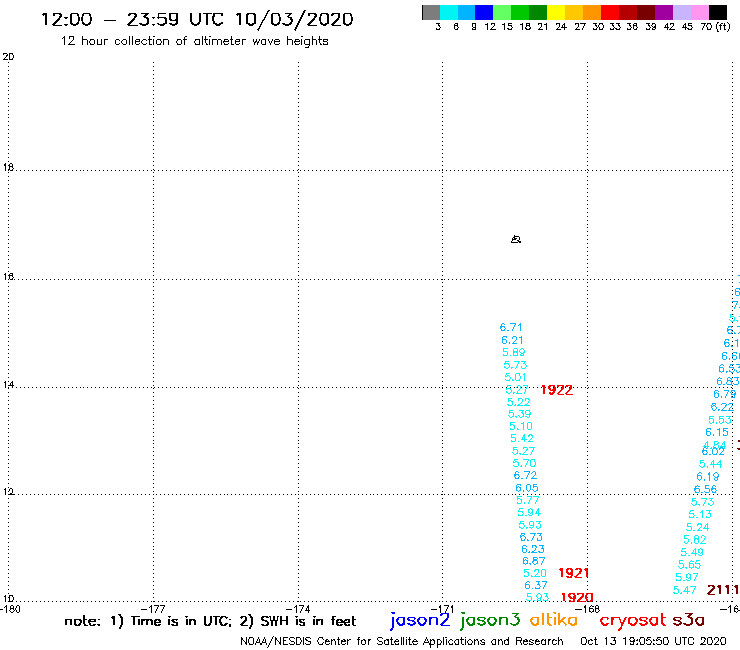740x650 pixels.
Task: Click the red 1922 time stamp
Action: [557, 390]
